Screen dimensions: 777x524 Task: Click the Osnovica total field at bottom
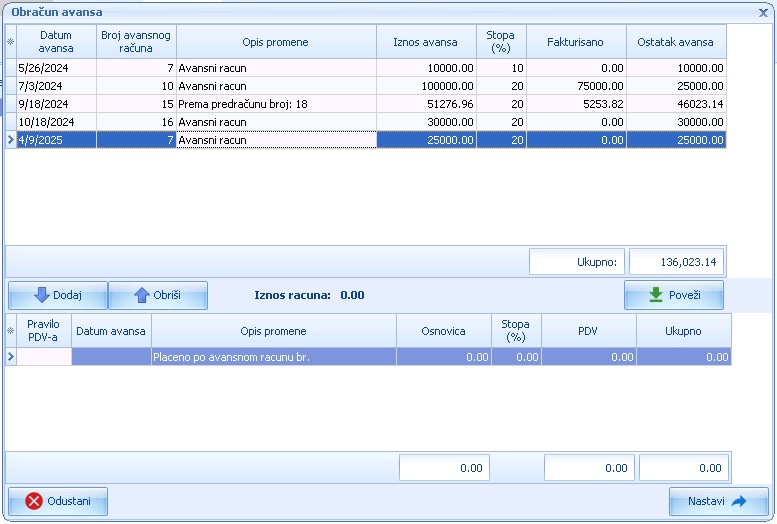[x=444, y=468]
